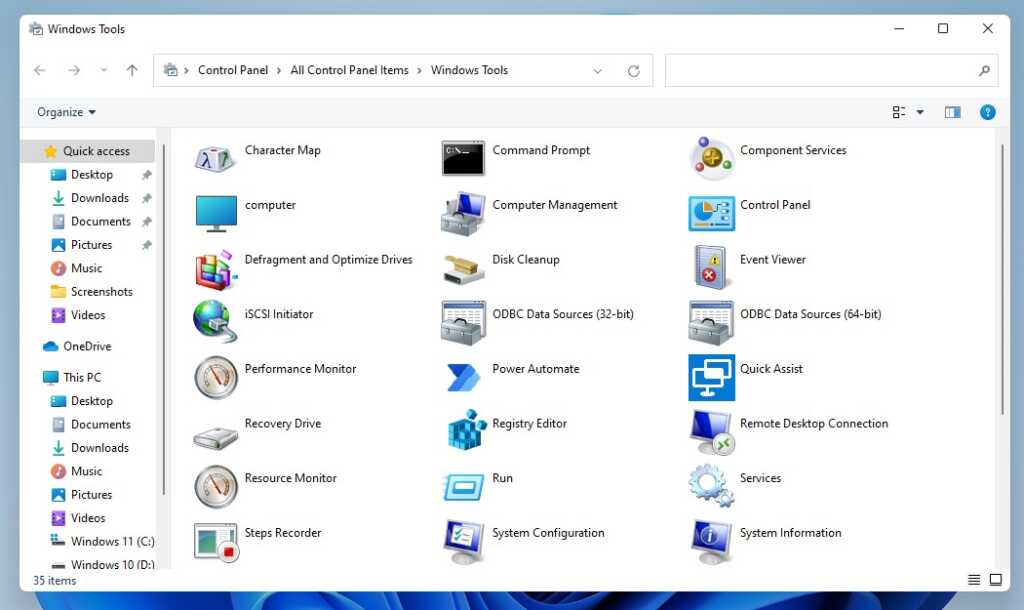This screenshot has width=1024, height=610.
Task: Open the Character Map icon
Action: [215, 159]
